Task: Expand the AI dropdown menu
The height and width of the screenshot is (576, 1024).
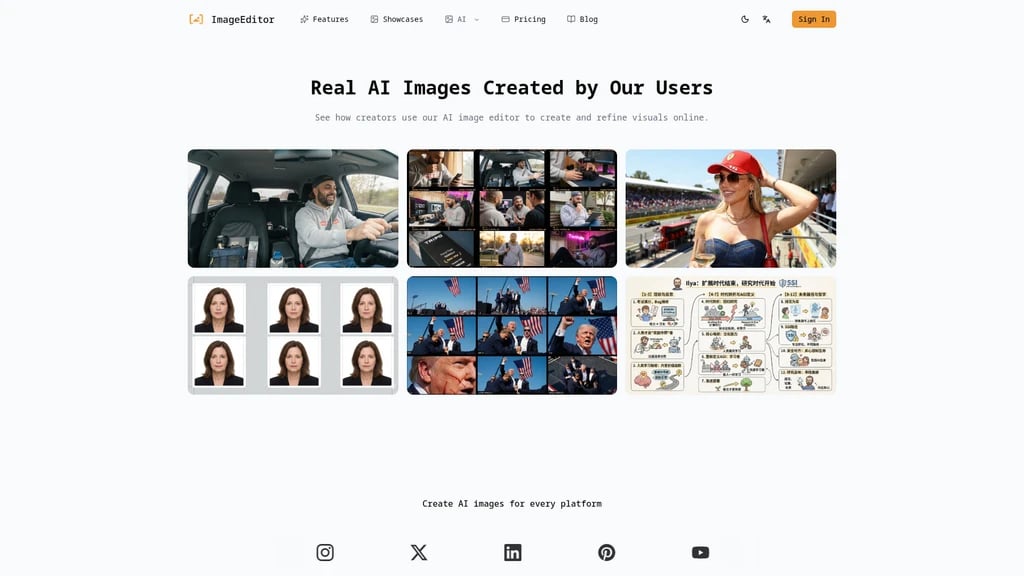Action: tap(462, 19)
